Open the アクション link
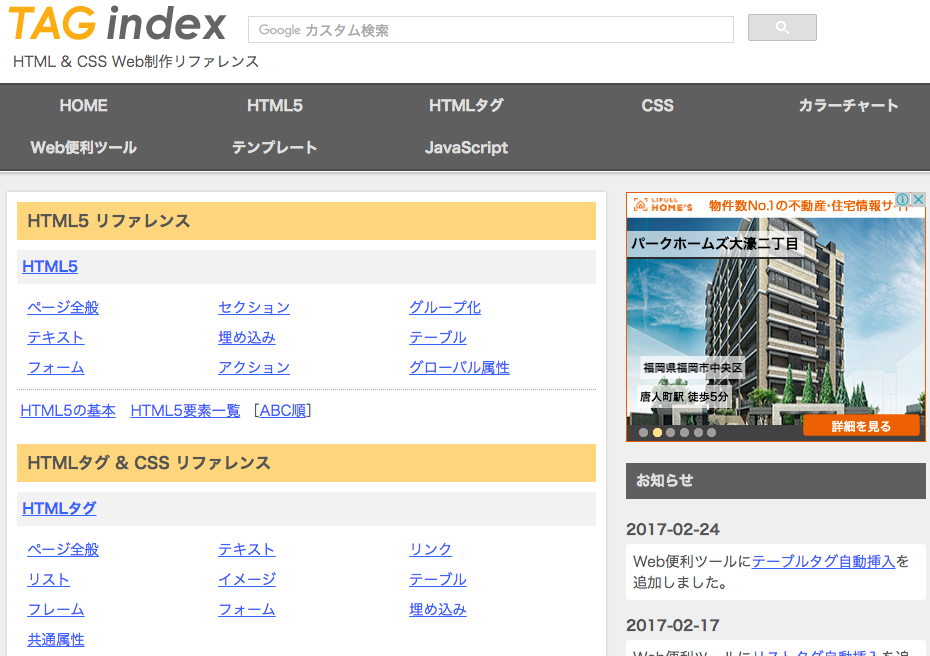Screen dimensions: 930x656 tap(254, 368)
